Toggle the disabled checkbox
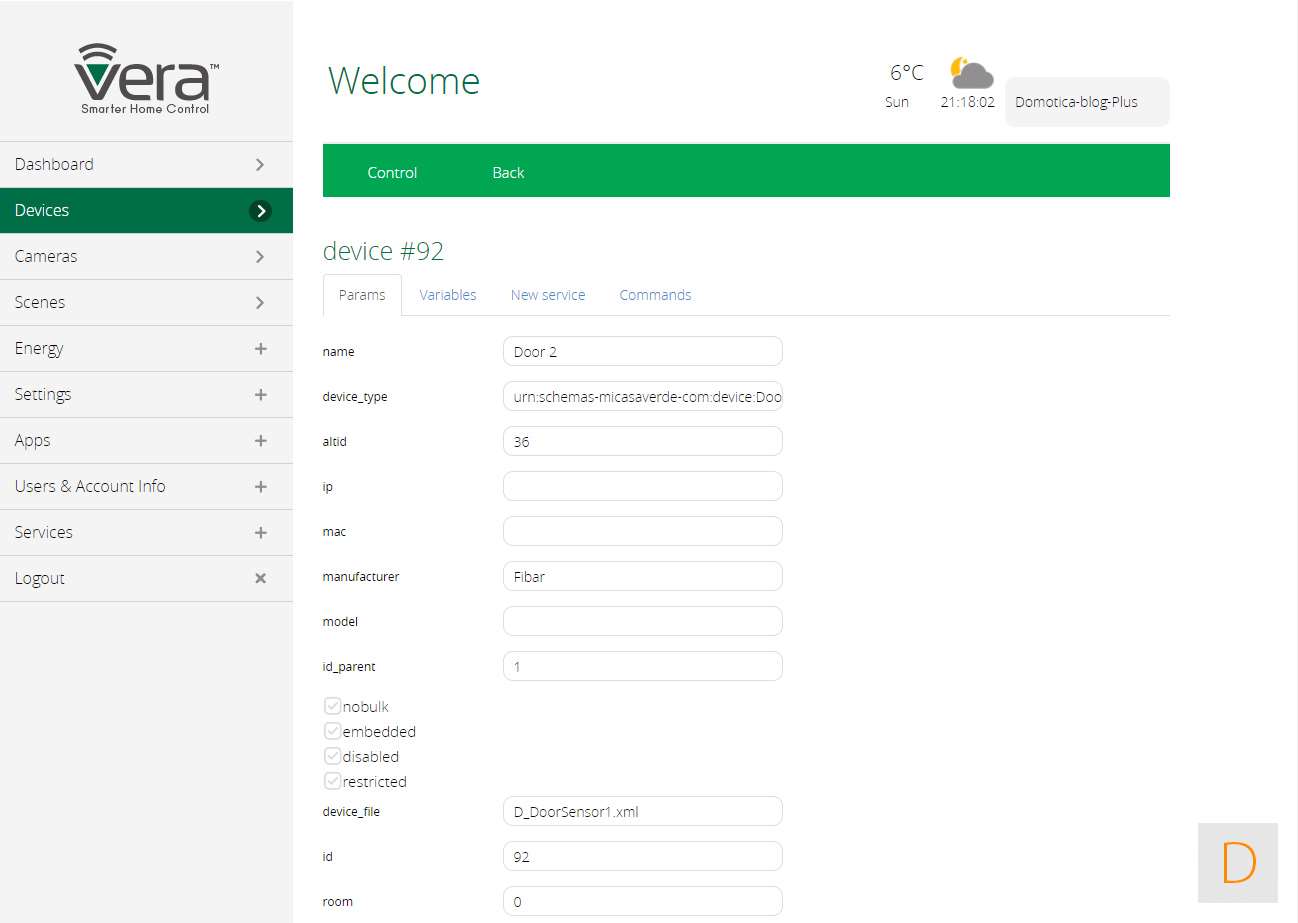Image resolution: width=1298 pixels, height=923 pixels. click(333, 756)
